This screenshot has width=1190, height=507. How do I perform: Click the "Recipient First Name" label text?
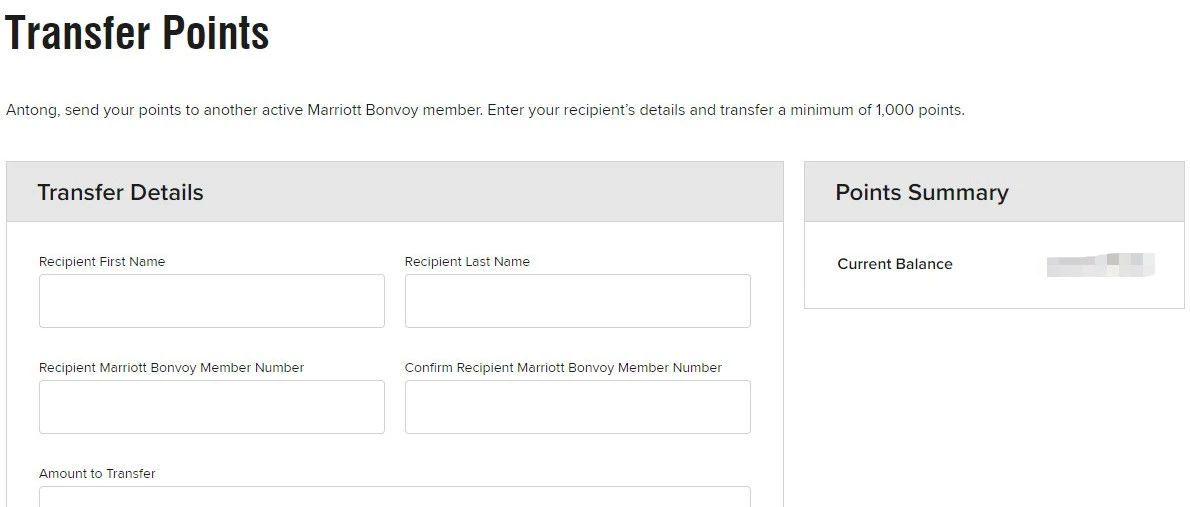(102, 262)
